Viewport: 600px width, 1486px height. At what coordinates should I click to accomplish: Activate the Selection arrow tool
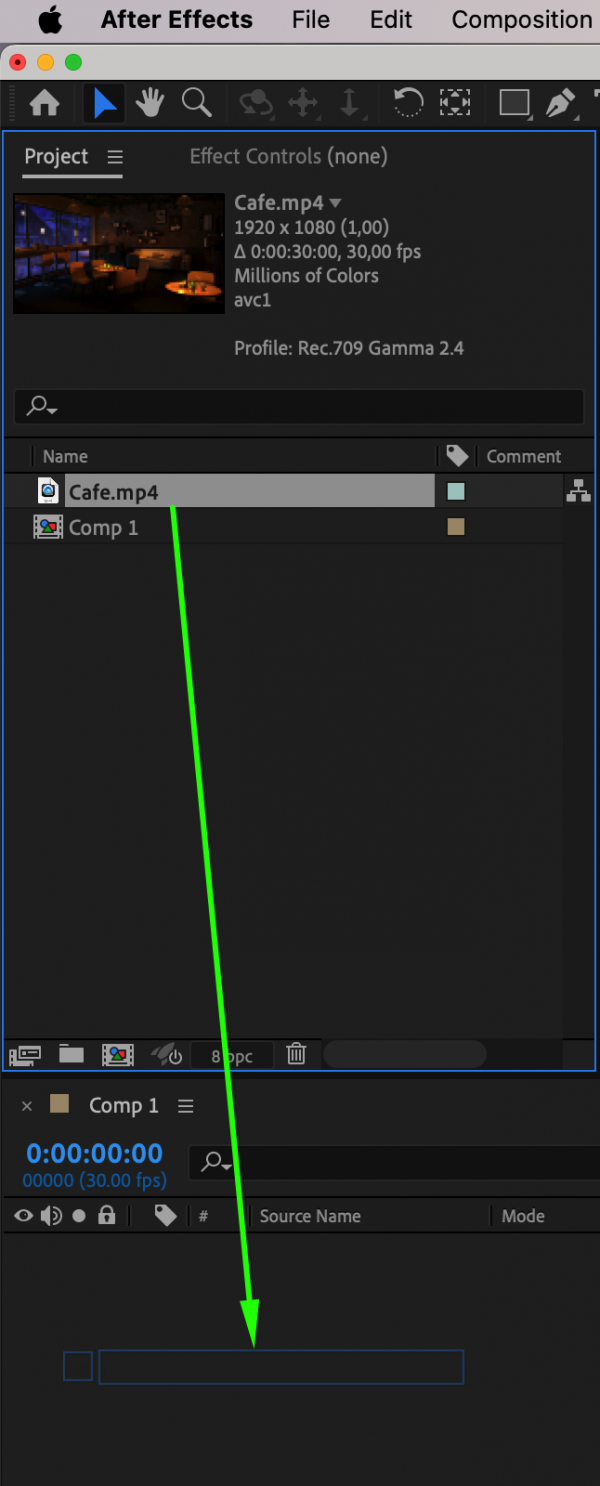pos(104,103)
